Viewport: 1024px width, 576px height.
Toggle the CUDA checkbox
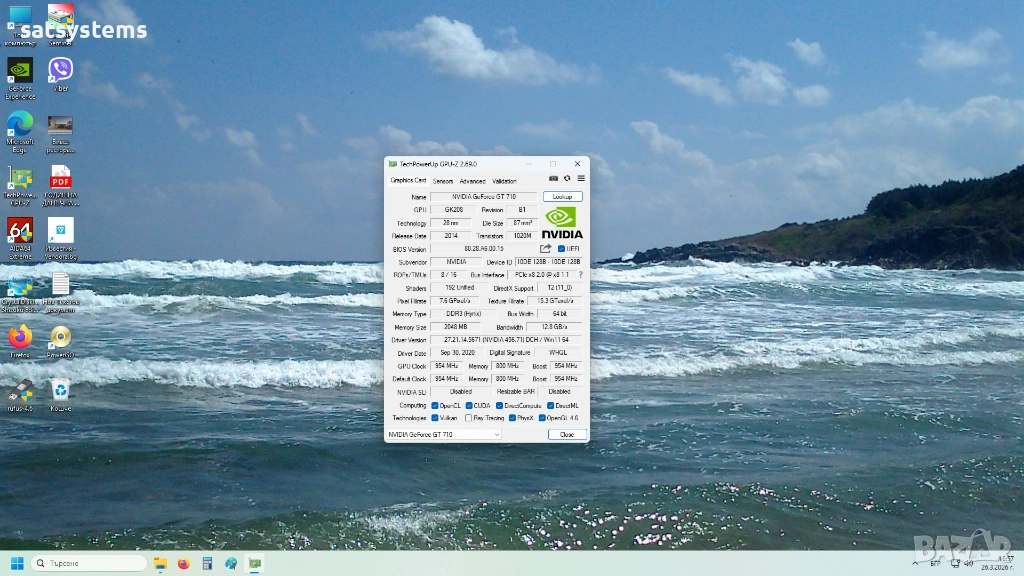pyautogui.click(x=468, y=405)
